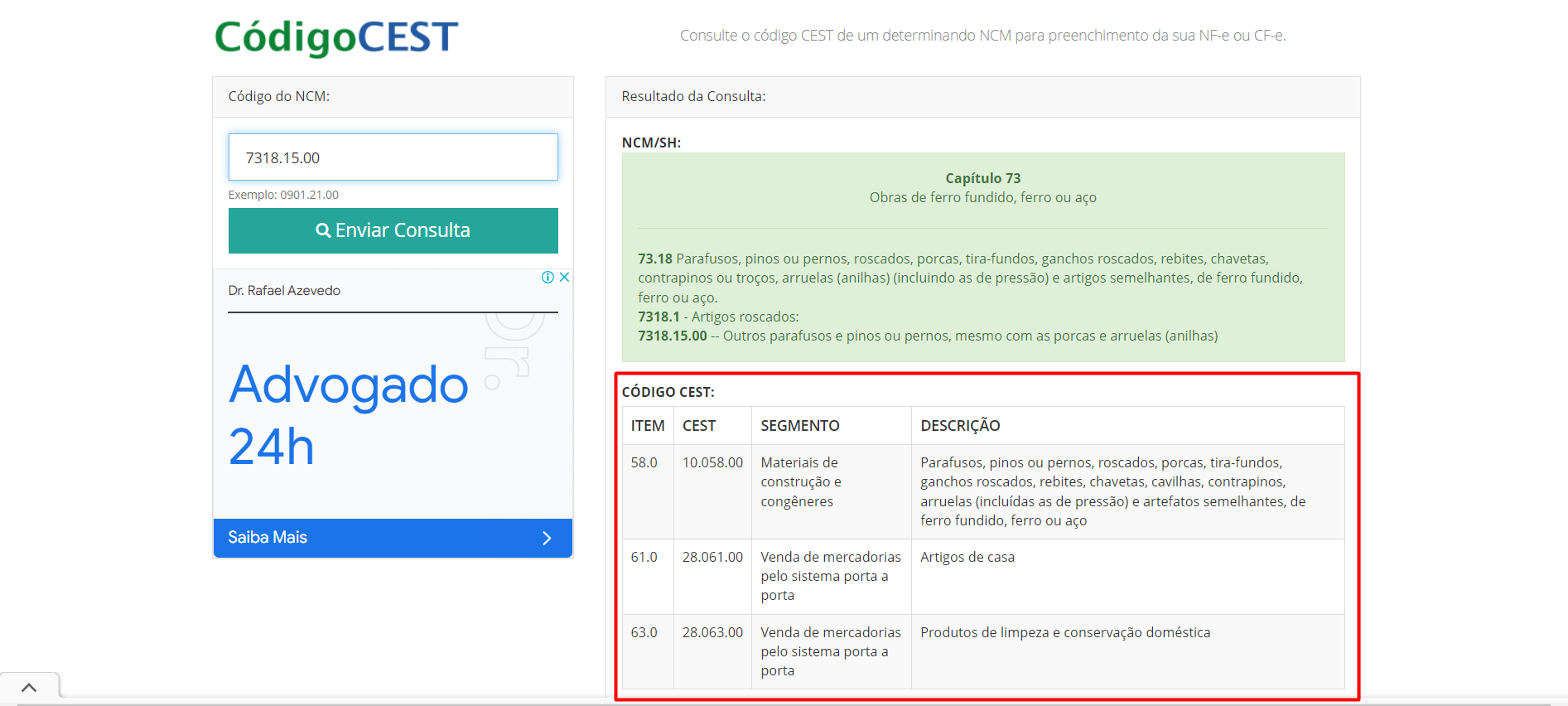Screen dimensions: 1568x706
Task: Close the ad with the X icon
Action: click(564, 278)
